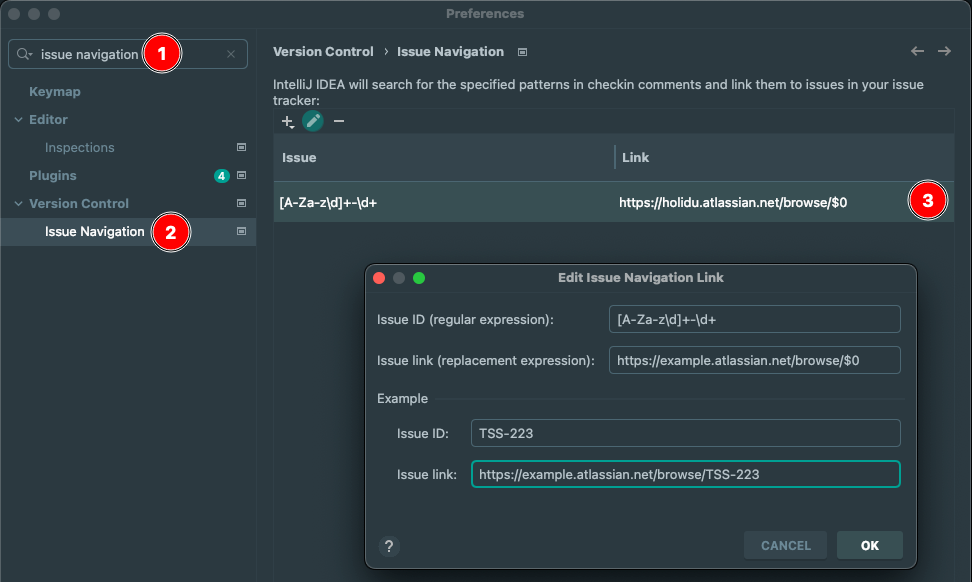Collapse the Editor section in sidebar
The width and height of the screenshot is (972, 582).
coord(16,119)
